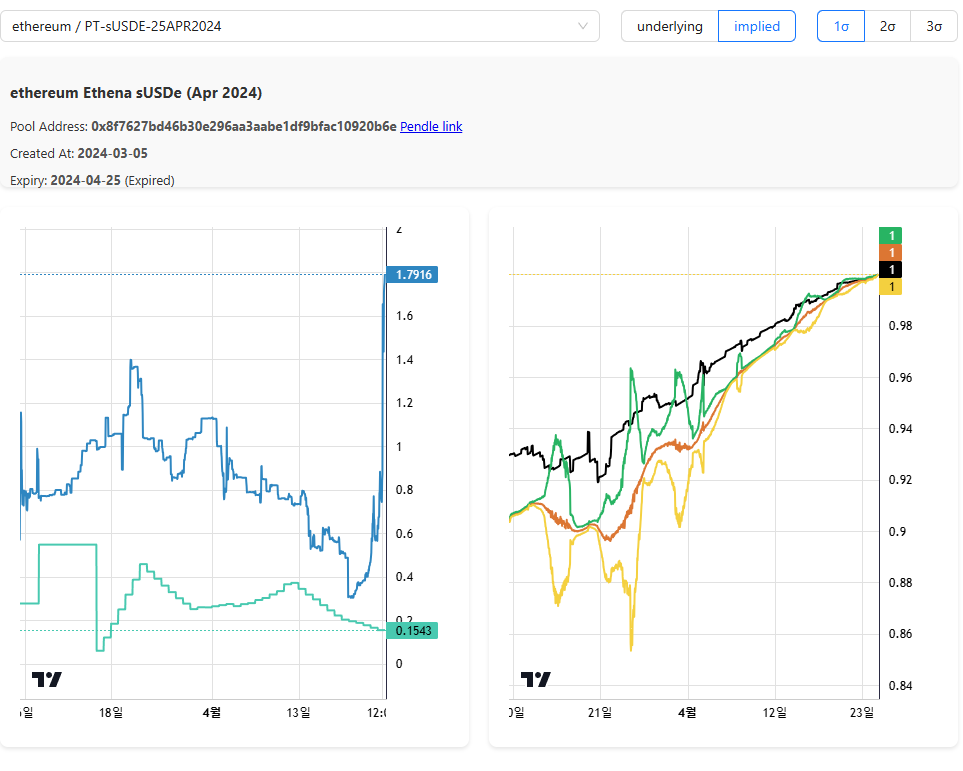Click the 1.6 value on left price scale

click(405, 316)
